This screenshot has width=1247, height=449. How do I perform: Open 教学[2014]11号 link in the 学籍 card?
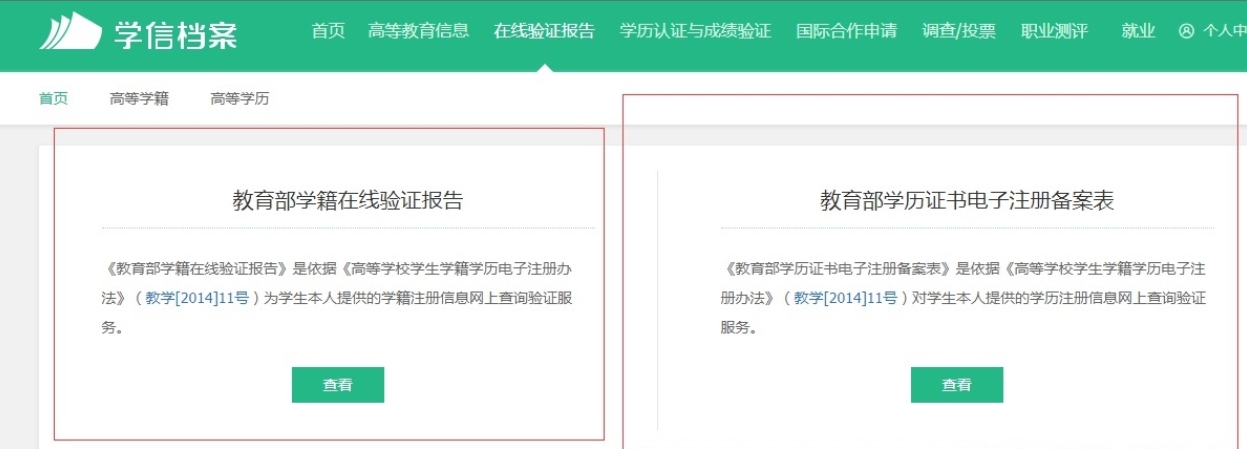point(198,297)
